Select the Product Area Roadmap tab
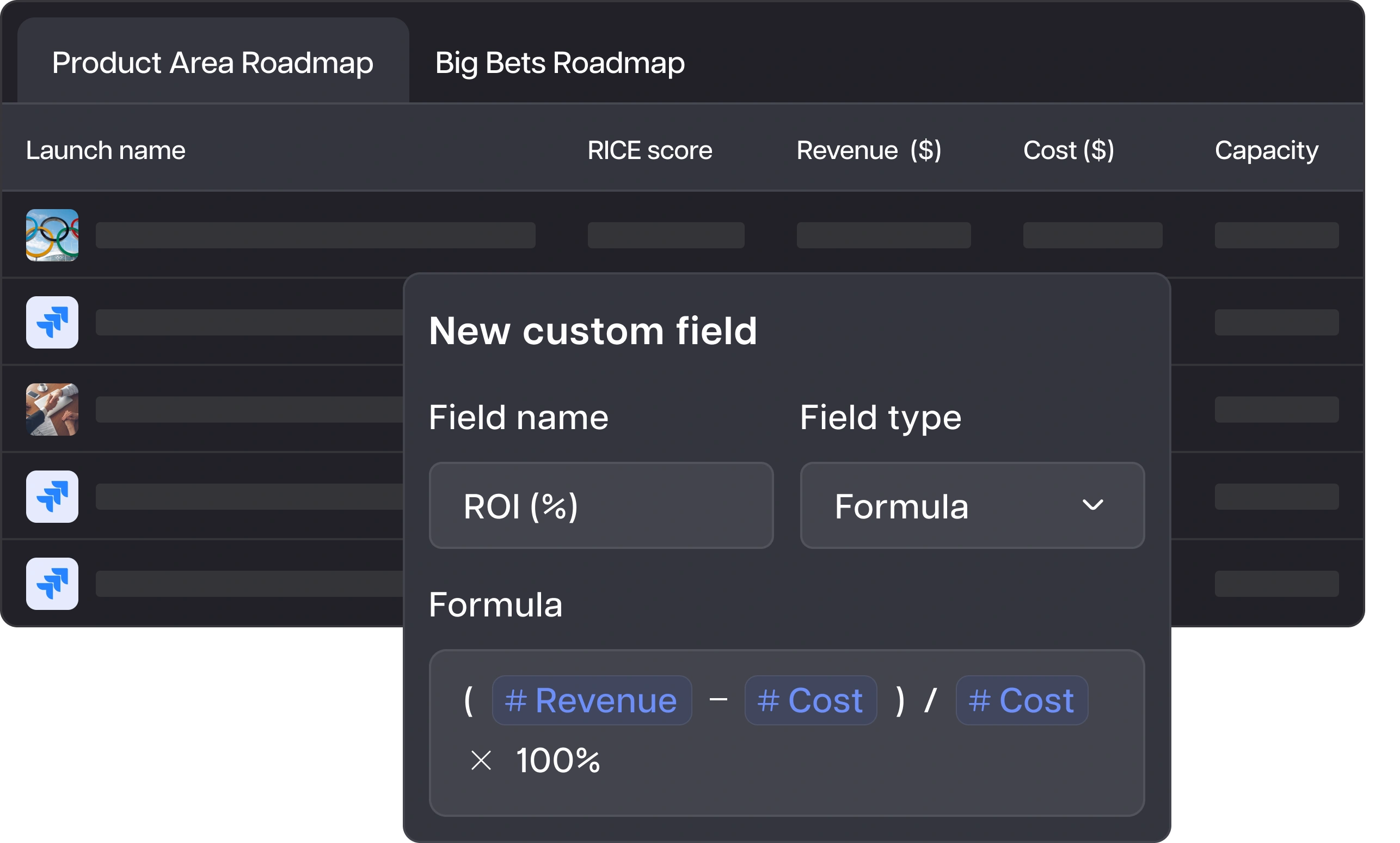The height and width of the screenshot is (843, 1400). (213, 63)
